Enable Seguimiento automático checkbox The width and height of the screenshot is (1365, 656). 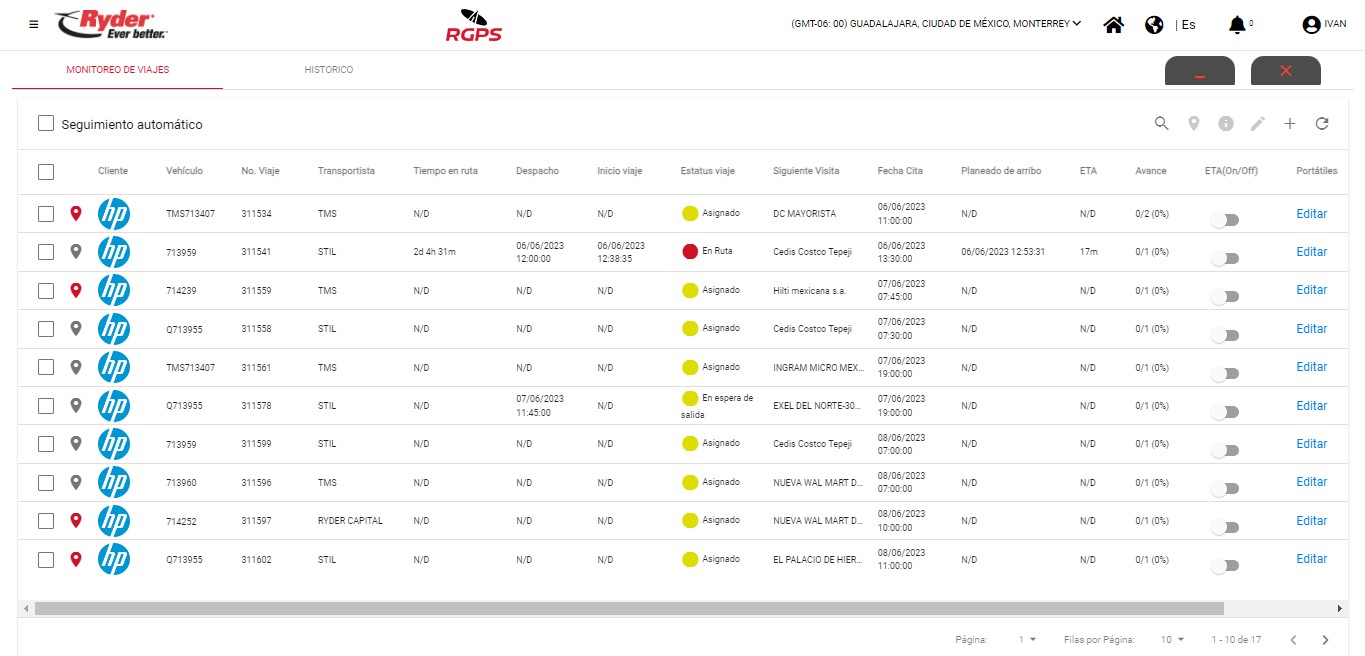click(46, 124)
